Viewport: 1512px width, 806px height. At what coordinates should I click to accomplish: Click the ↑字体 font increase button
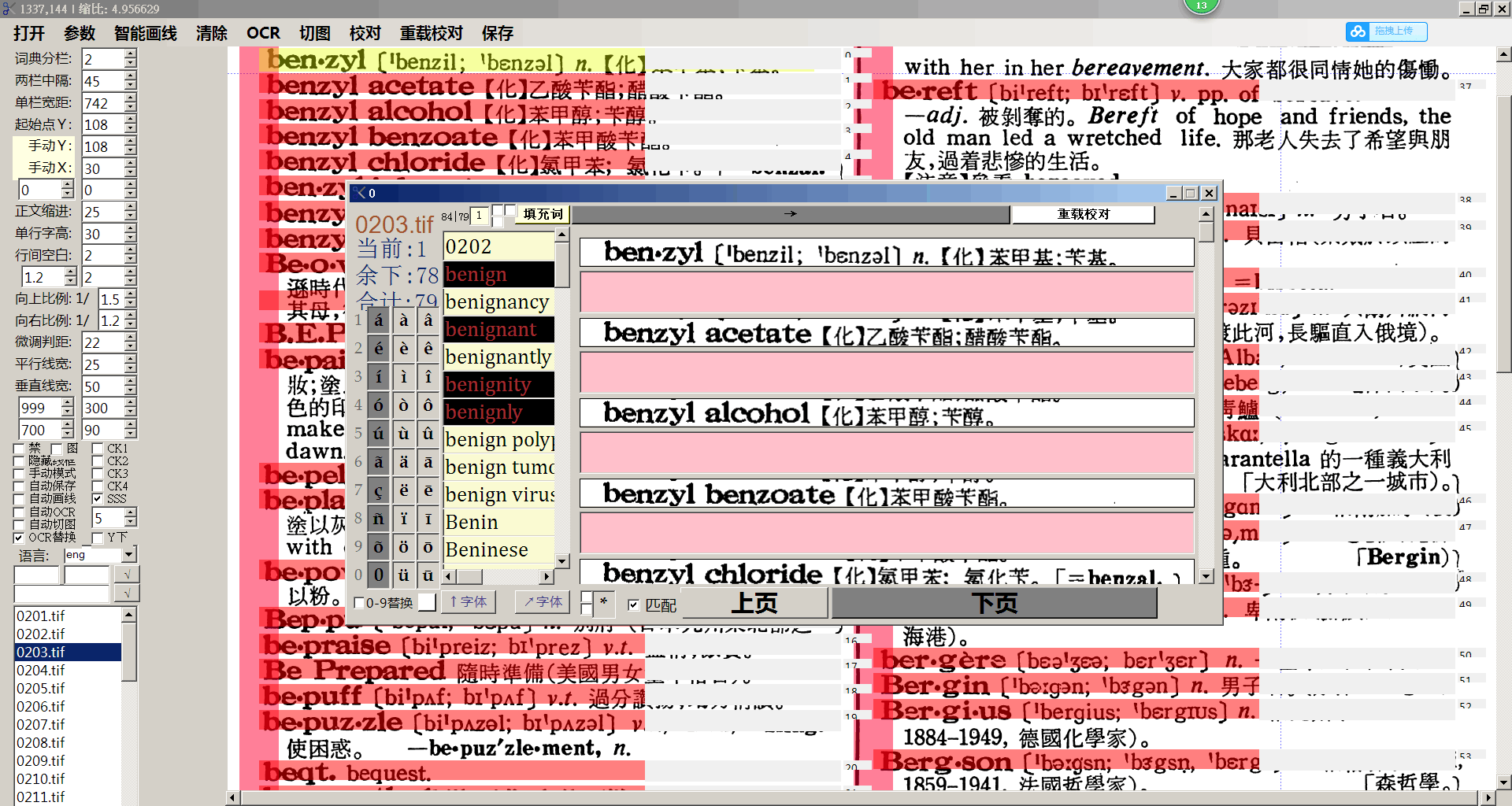click(x=469, y=602)
